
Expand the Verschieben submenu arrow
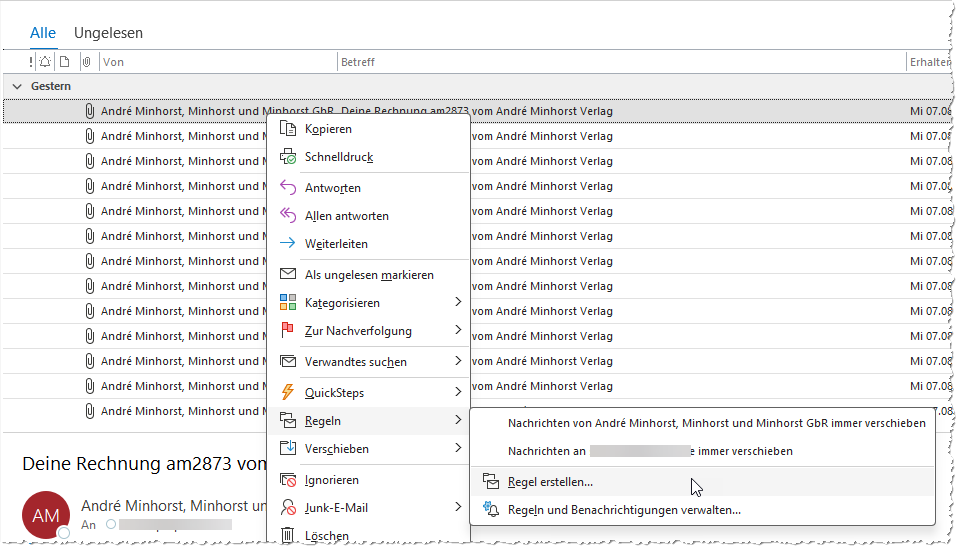click(x=458, y=449)
